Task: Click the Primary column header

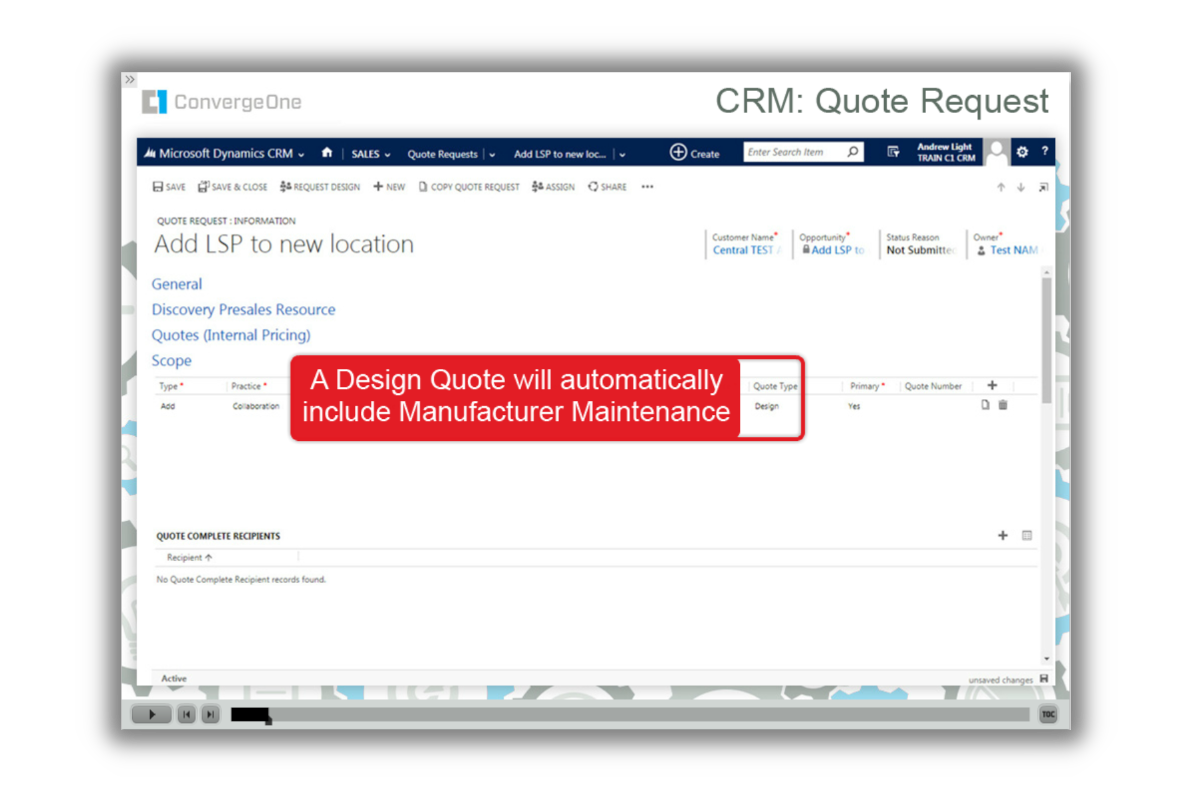Action: click(867, 386)
